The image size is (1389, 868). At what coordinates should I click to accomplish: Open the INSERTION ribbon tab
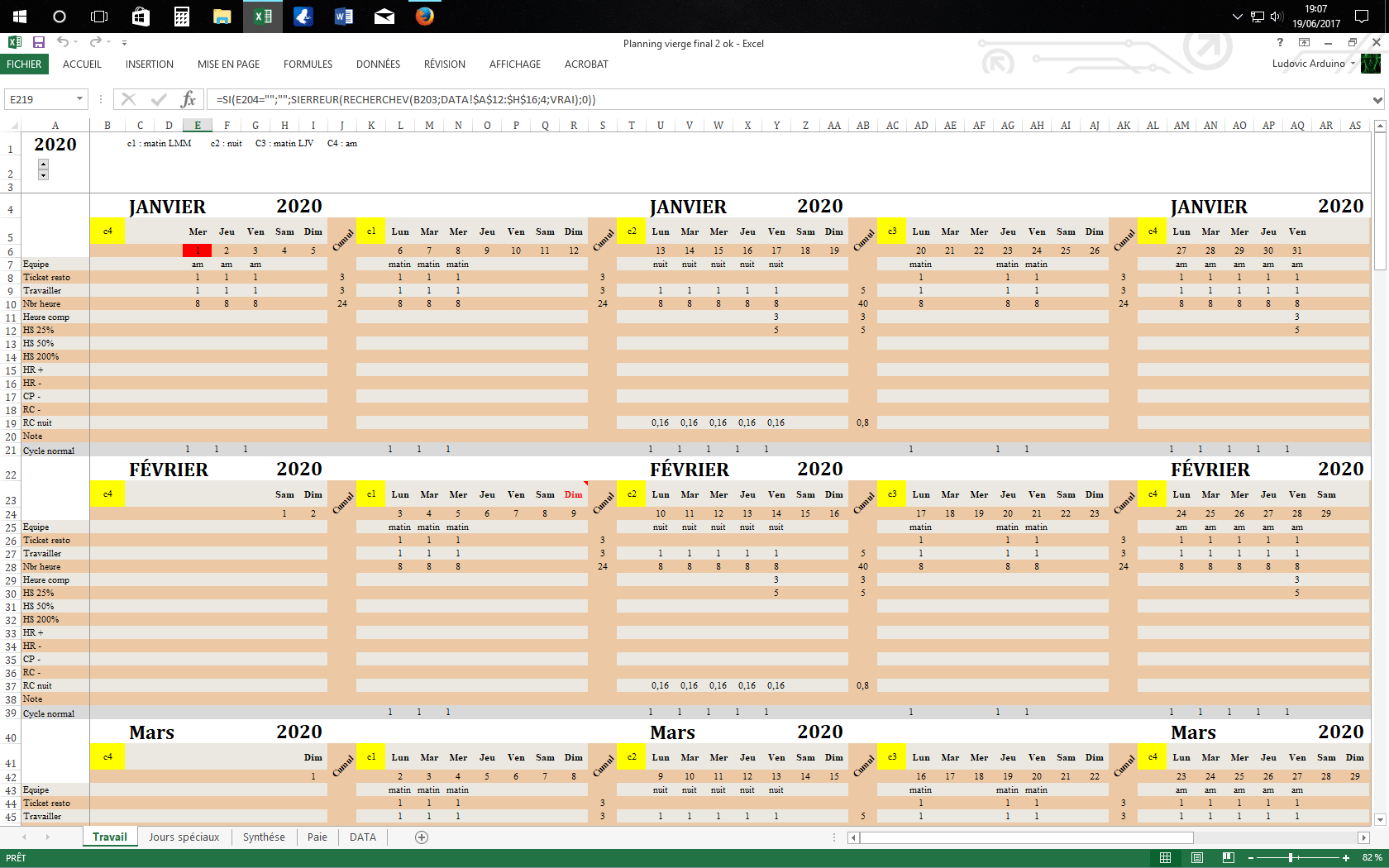click(150, 64)
